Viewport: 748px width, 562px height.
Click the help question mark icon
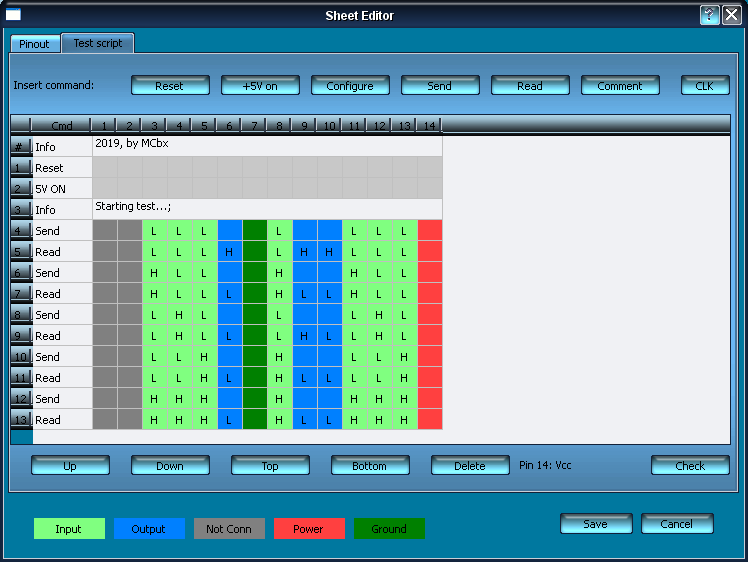[x=709, y=15]
